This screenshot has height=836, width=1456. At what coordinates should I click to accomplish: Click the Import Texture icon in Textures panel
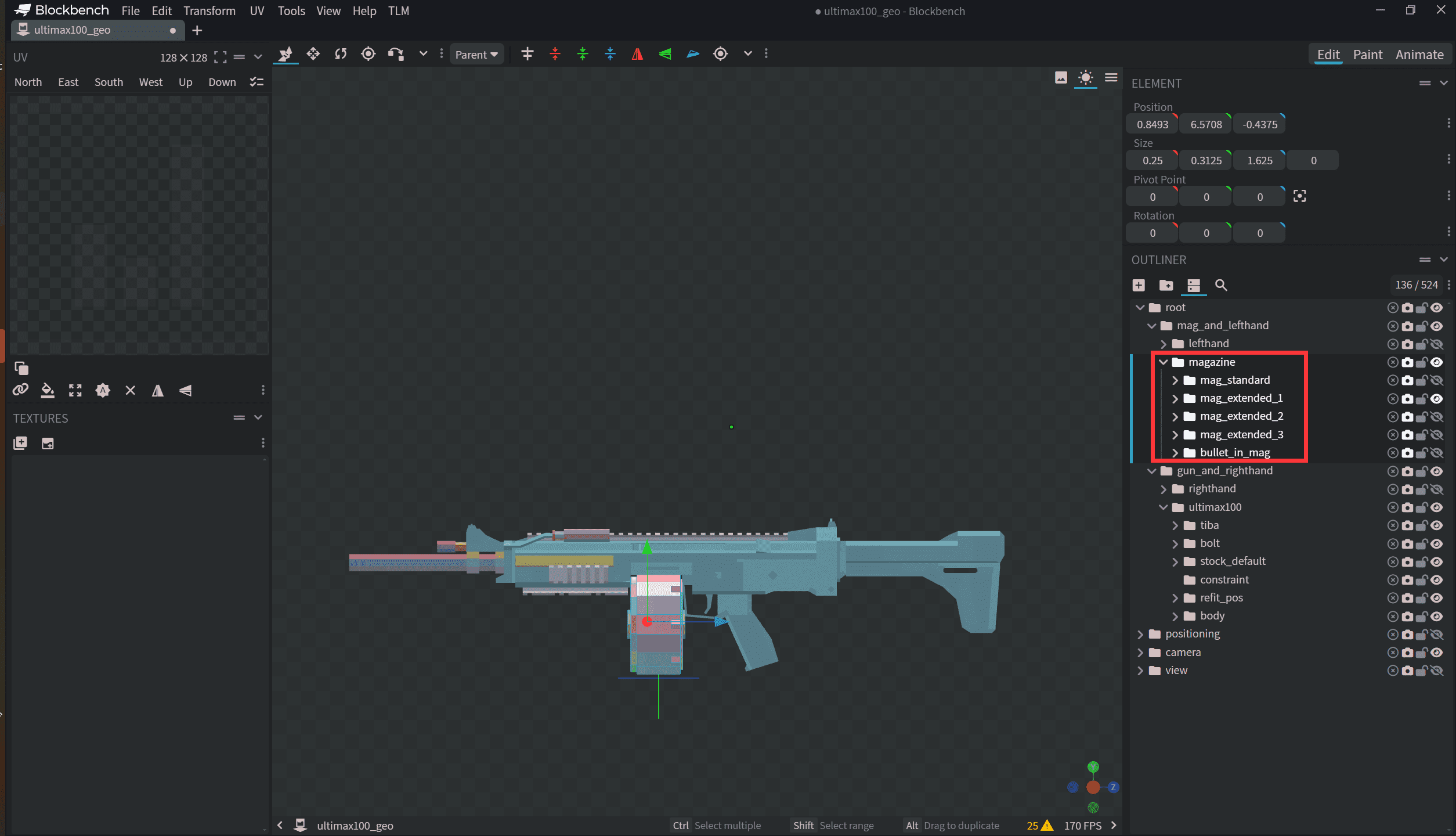[20, 443]
